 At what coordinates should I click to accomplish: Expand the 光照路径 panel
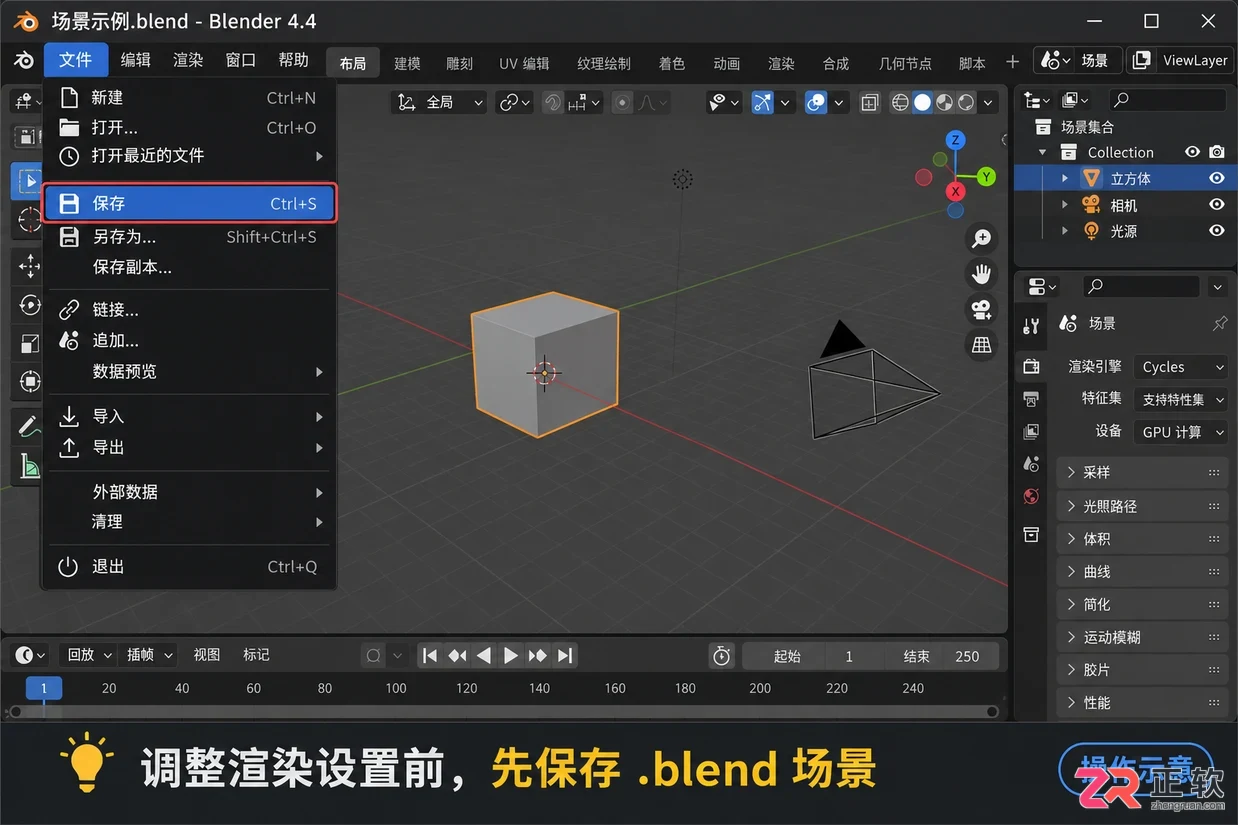(1142, 506)
